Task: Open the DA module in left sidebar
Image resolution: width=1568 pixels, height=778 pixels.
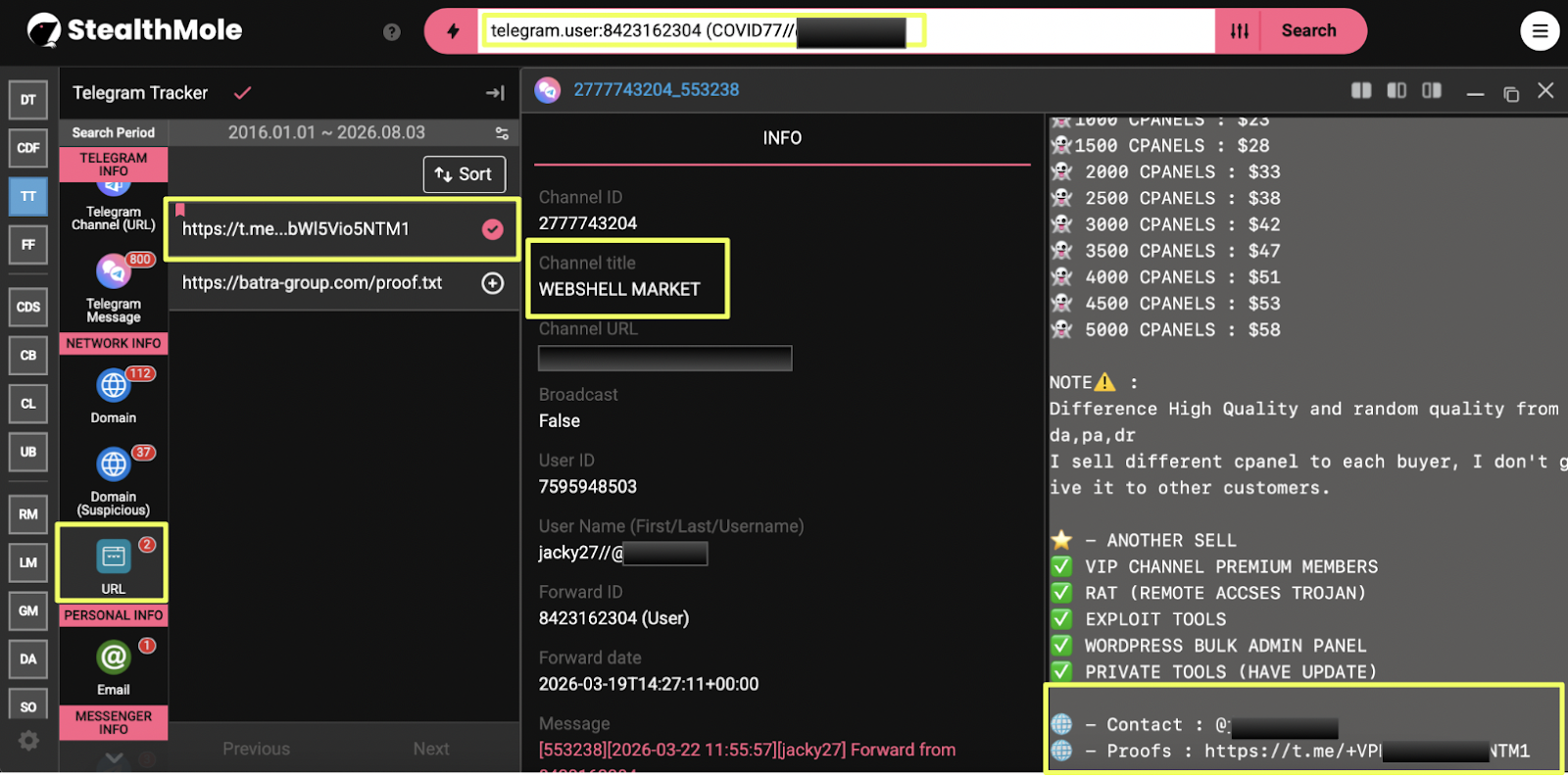Action: (x=28, y=658)
